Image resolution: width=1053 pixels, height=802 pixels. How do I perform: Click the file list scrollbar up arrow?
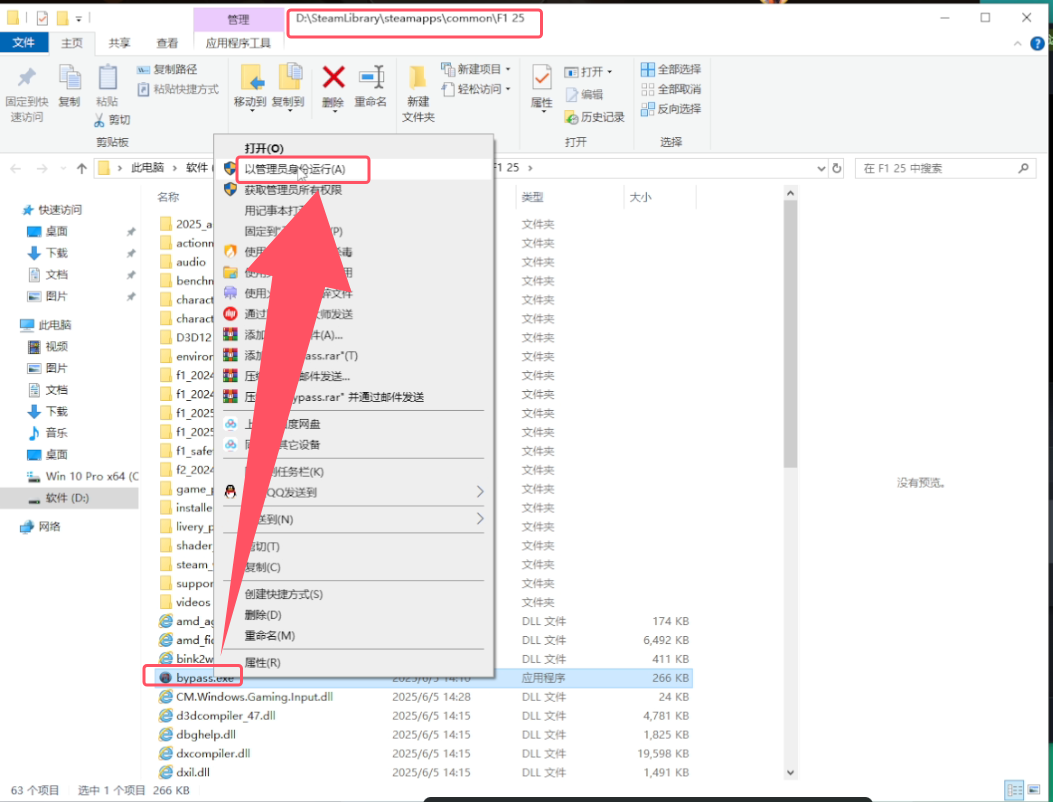tap(790, 193)
